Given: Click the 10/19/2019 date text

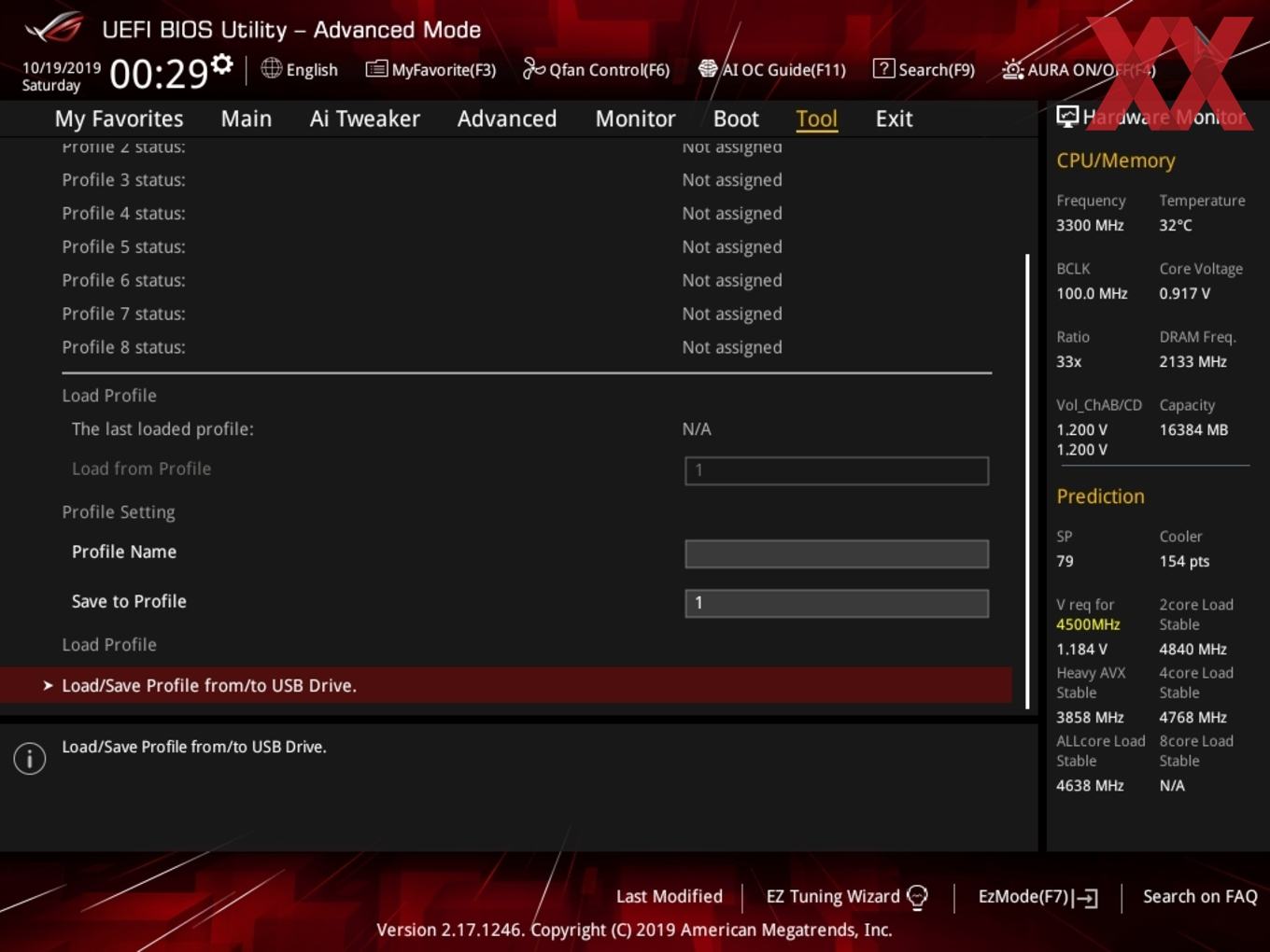Looking at the screenshot, I should pos(62,67).
